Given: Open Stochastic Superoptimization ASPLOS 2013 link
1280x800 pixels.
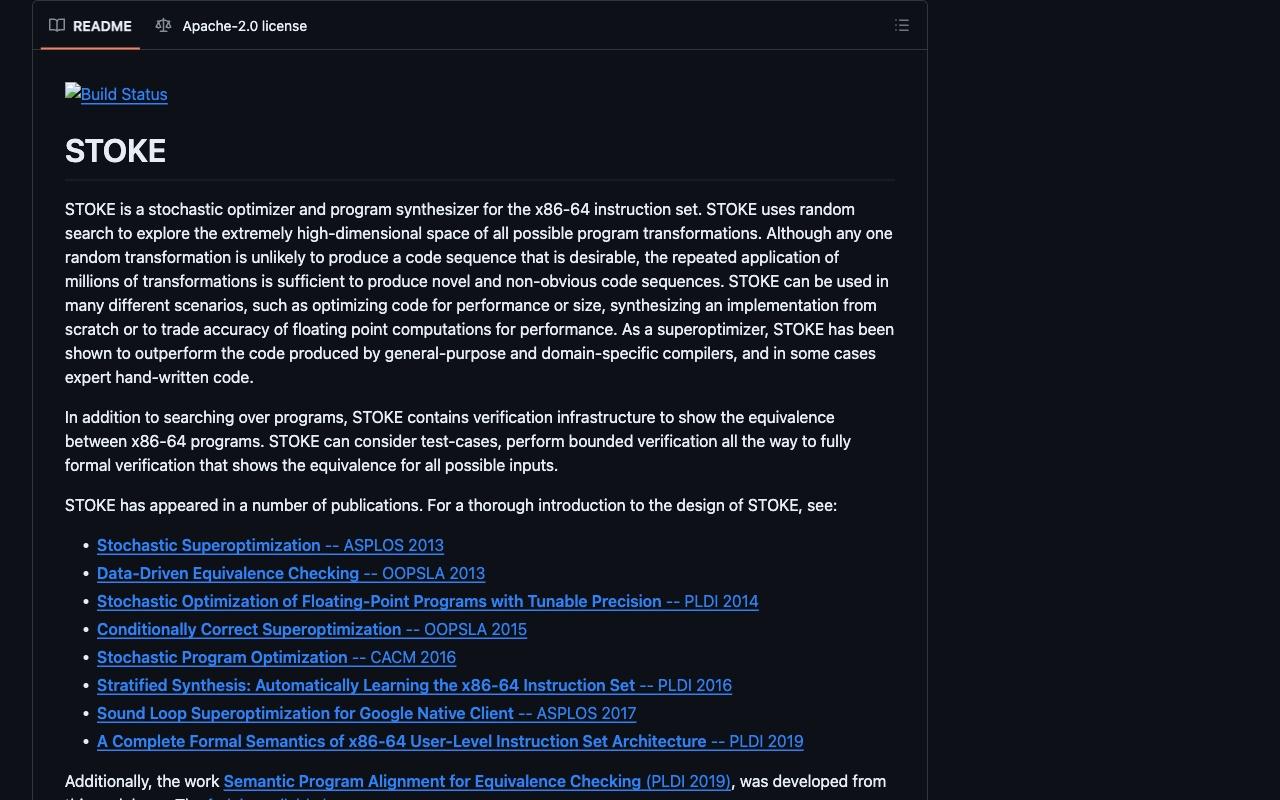Looking at the screenshot, I should [270, 545].
